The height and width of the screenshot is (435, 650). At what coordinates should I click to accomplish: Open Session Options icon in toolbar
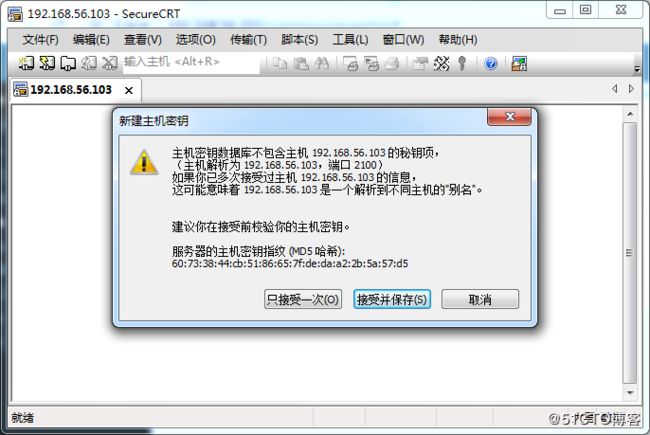point(420,63)
